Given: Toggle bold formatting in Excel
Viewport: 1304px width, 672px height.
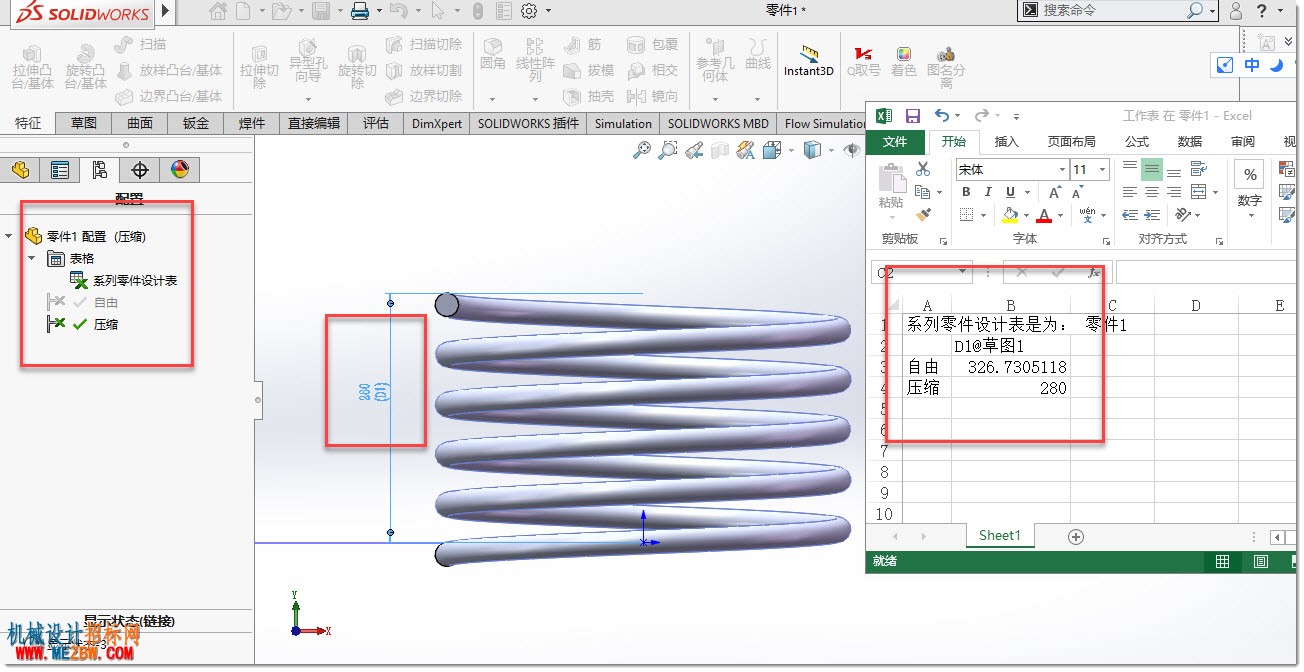Looking at the screenshot, I should click(966, 192).
